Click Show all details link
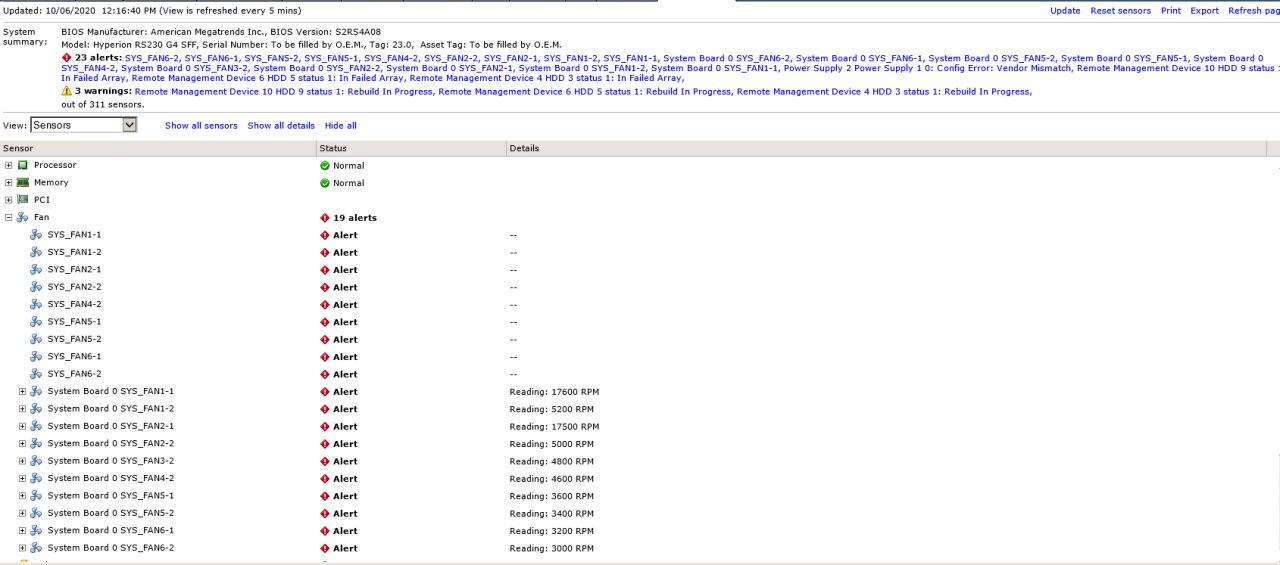The image size is (1280, 565). click(281, 126)
